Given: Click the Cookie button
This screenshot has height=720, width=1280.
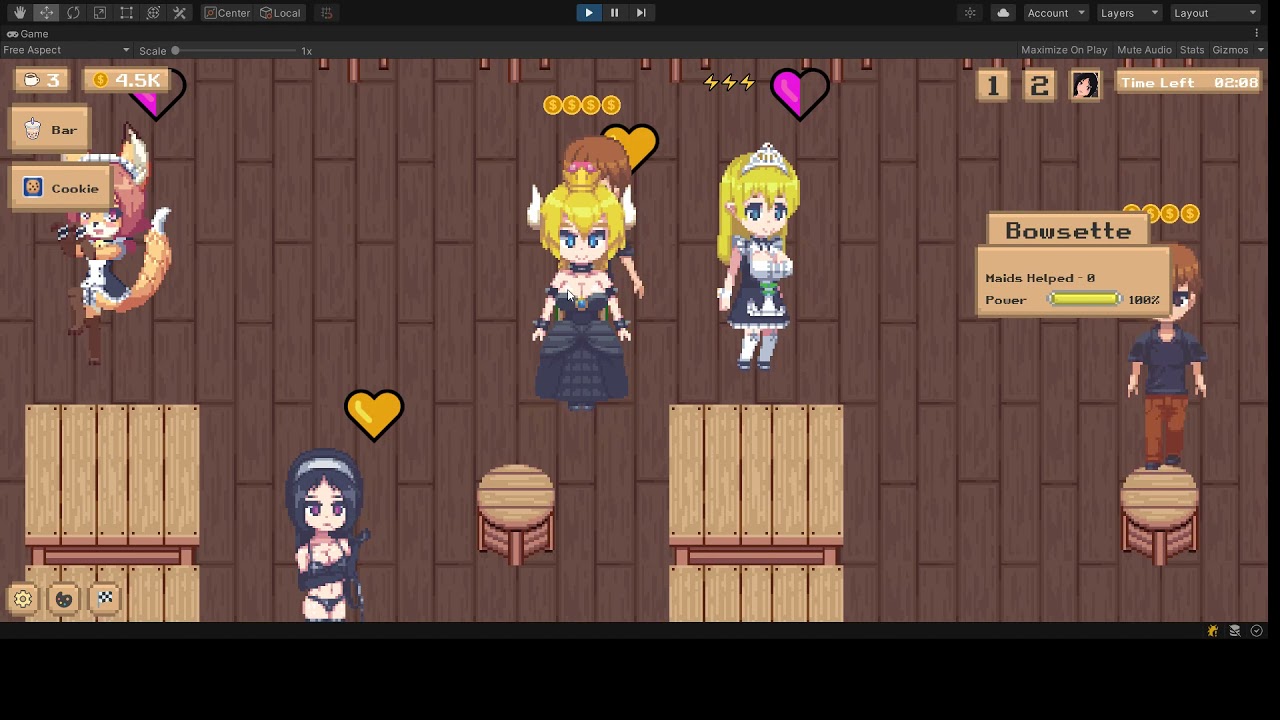Looking at the screenshot, I should tap(61, 188).
